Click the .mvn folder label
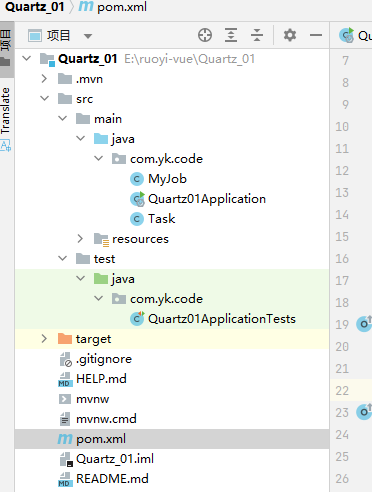This screenshot has height=492, width=372. pos(89,79)
